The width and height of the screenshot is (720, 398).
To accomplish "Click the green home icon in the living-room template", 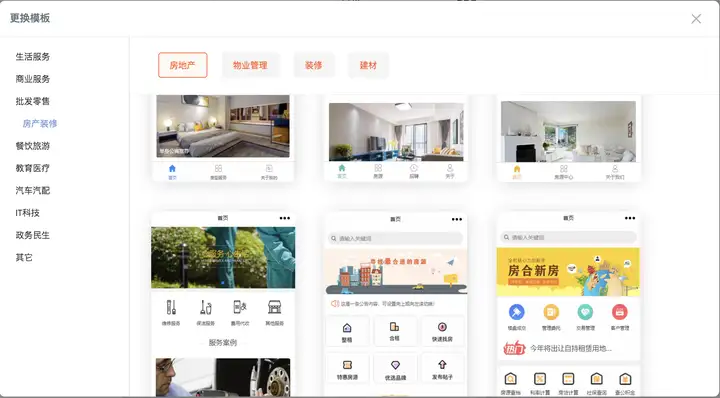I will click(342, 168).
